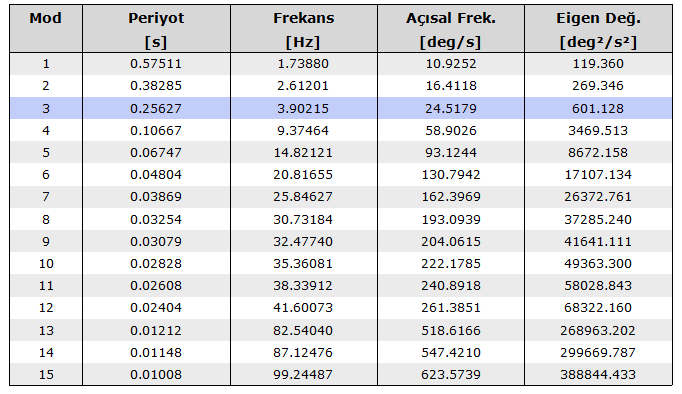Select the row for Mod 1
This screenshot has width=682, height=394.
[x=341, y=64]
